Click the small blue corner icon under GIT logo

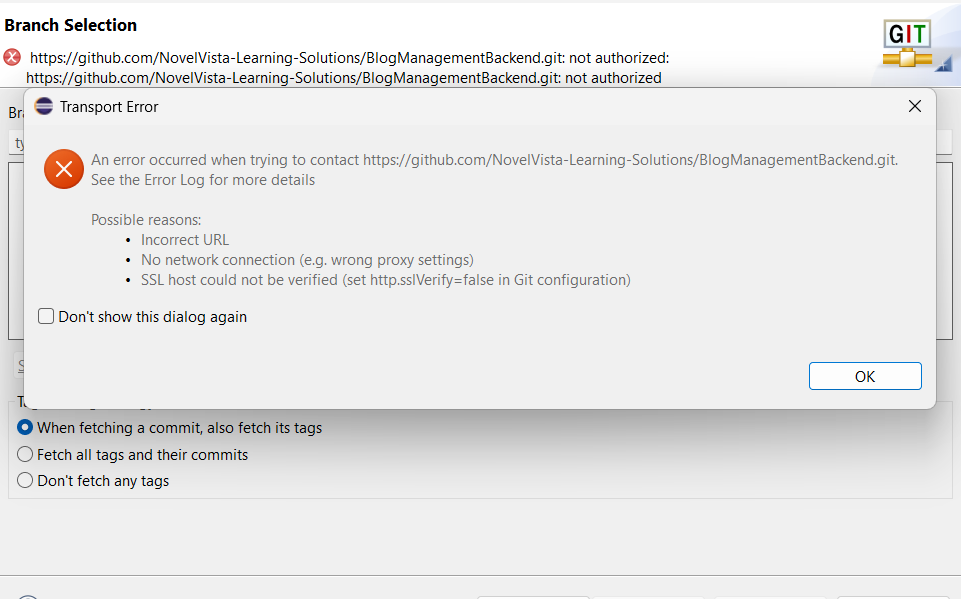click(943, 63)
